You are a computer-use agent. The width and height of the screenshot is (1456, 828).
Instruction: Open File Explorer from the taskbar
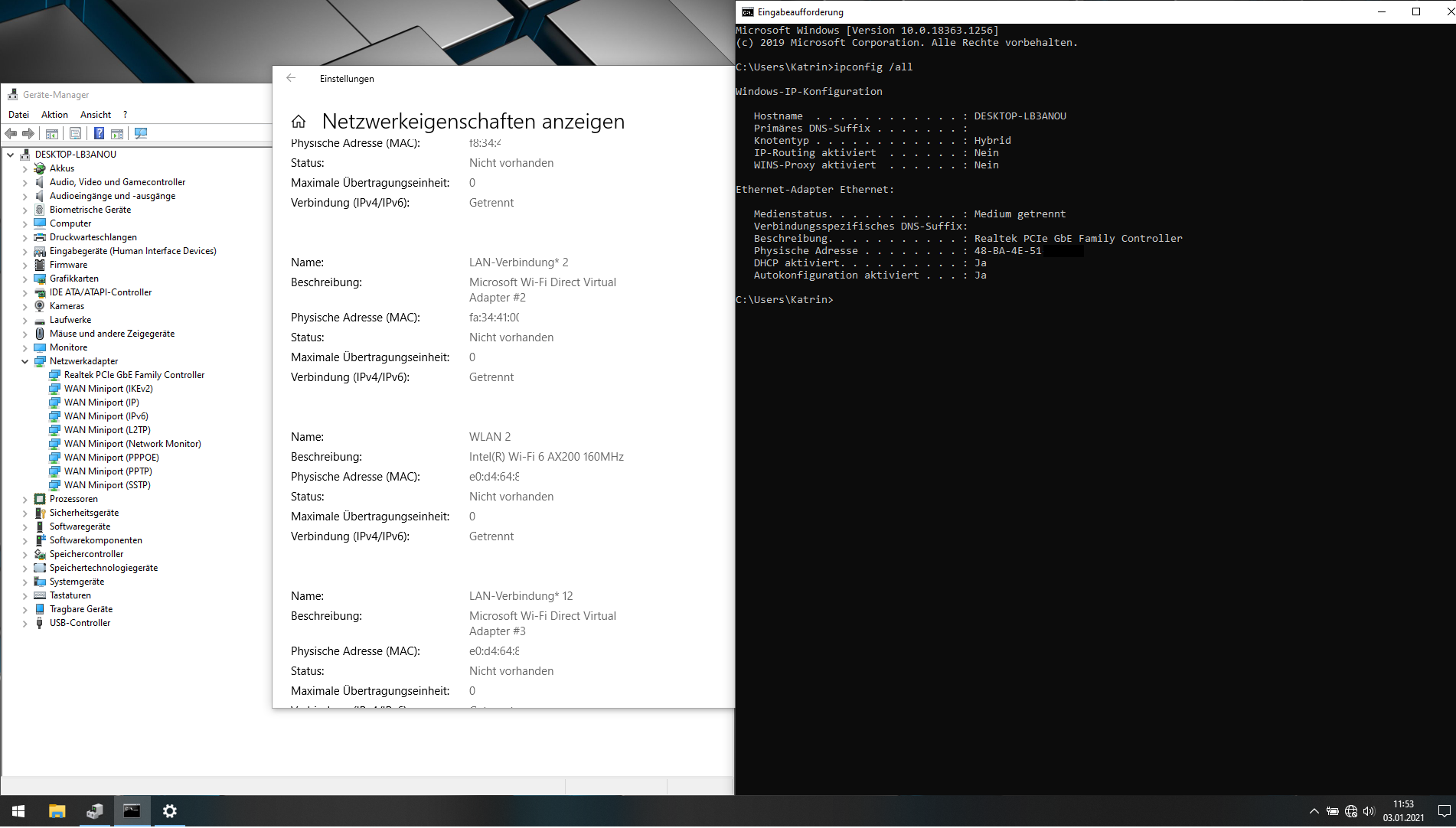point(57,811)
